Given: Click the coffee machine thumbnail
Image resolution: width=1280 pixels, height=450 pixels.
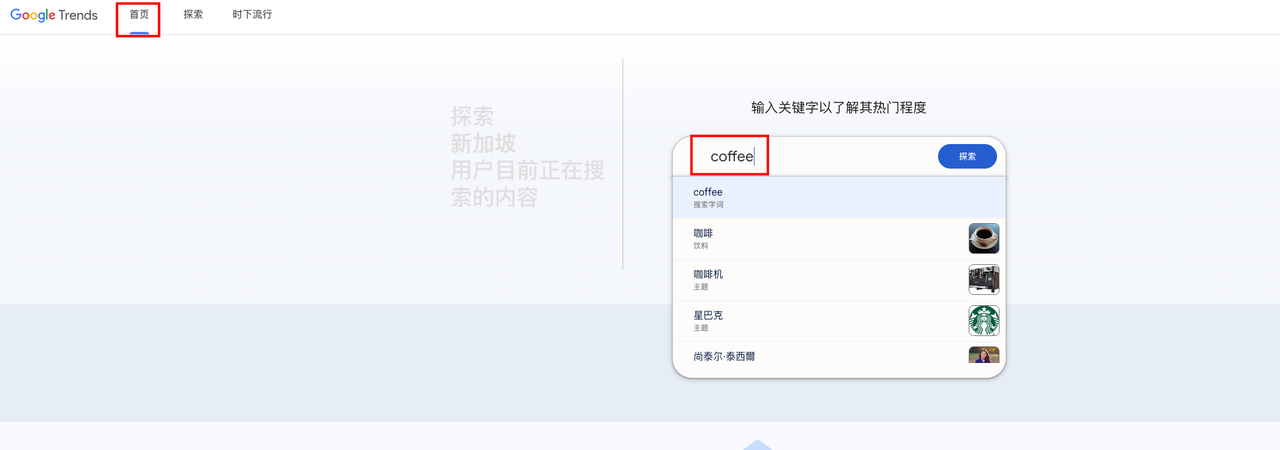Looking at the screenshot, I should (984, 279).
